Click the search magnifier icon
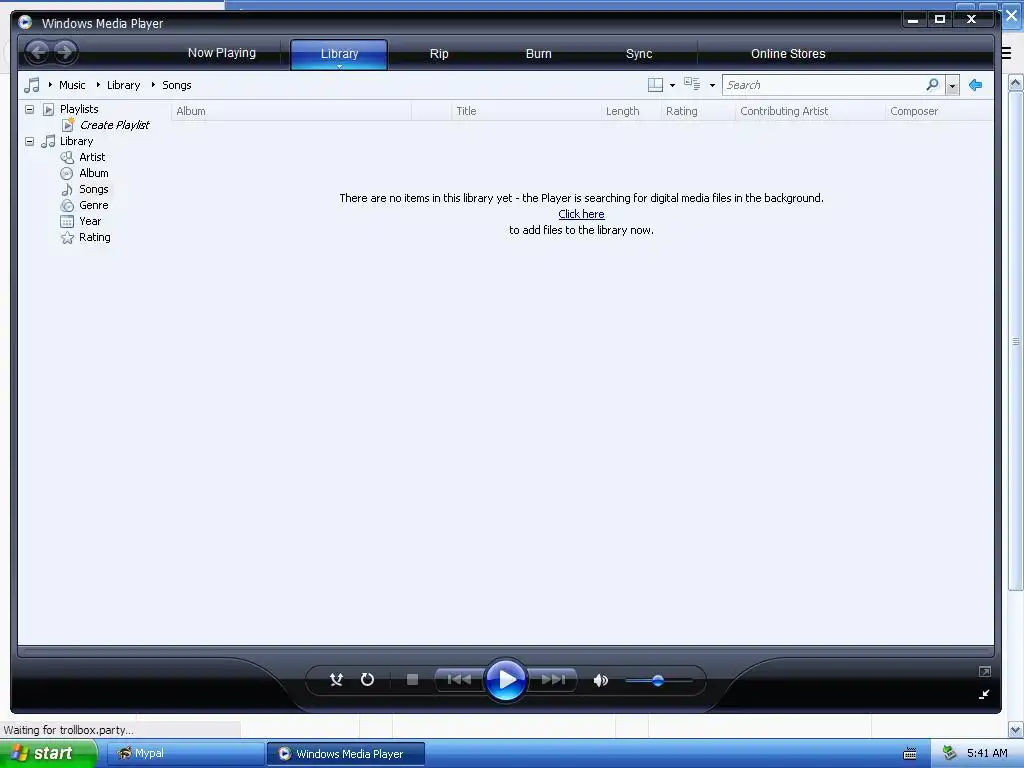The image size is (1024, 768). (x=933, y=85)
